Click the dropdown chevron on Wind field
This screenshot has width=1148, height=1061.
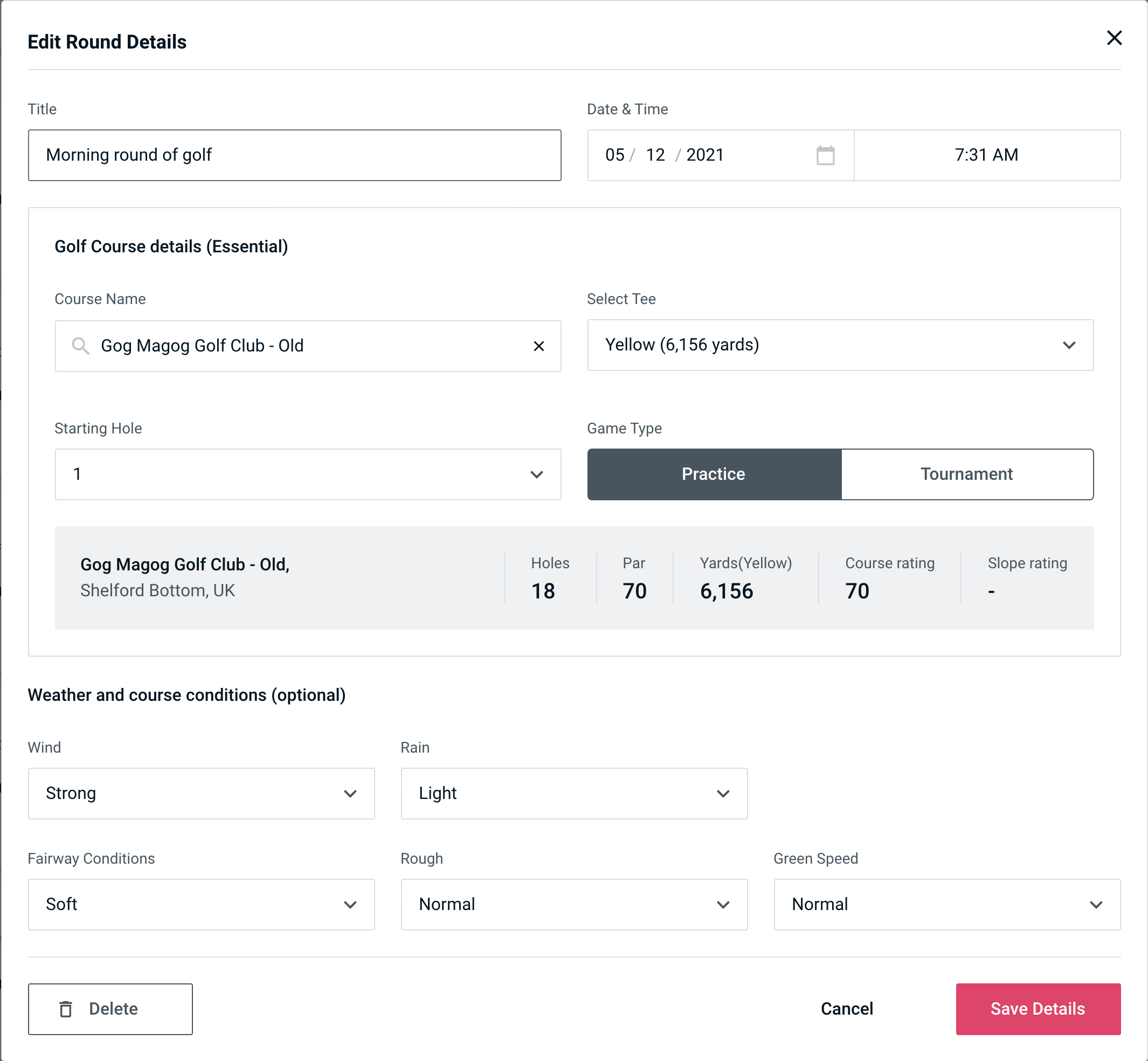point(352,794)
